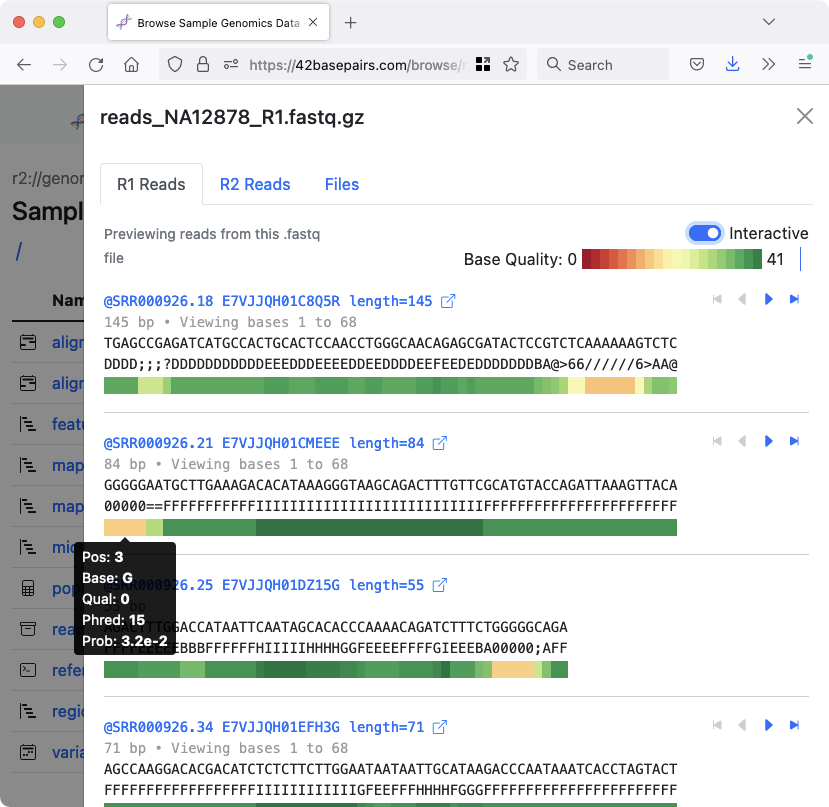This screenshot has height=807, width=829.
Task: Jump to last read using skip-to-end icon
Action: (794, 298)
